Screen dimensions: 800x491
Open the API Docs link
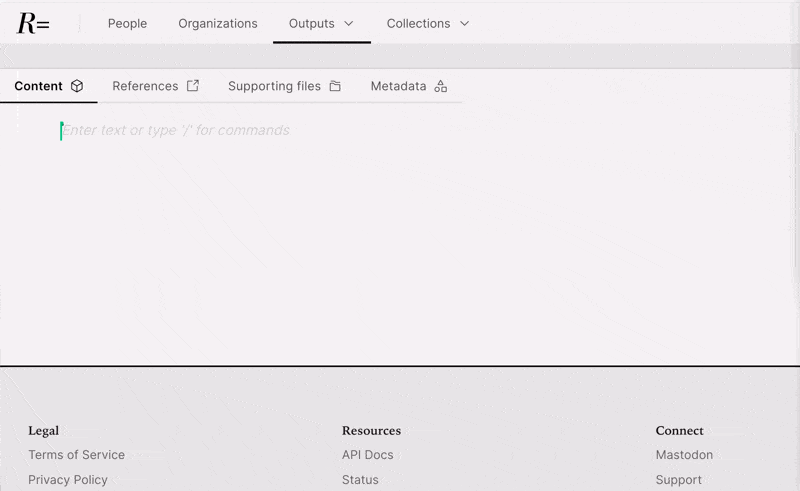[x=367, y=455]
